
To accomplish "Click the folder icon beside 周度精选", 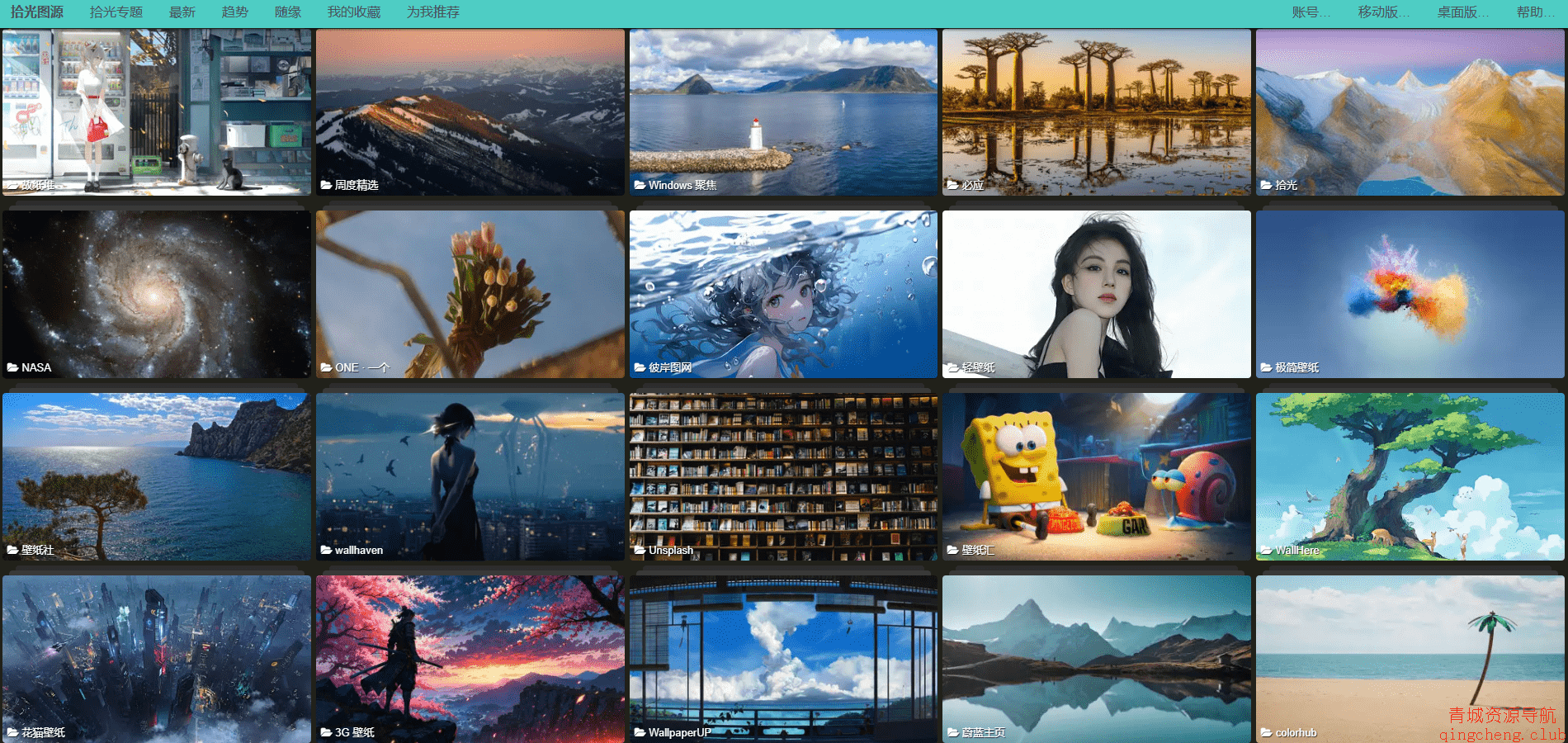I will pos(326,185).
